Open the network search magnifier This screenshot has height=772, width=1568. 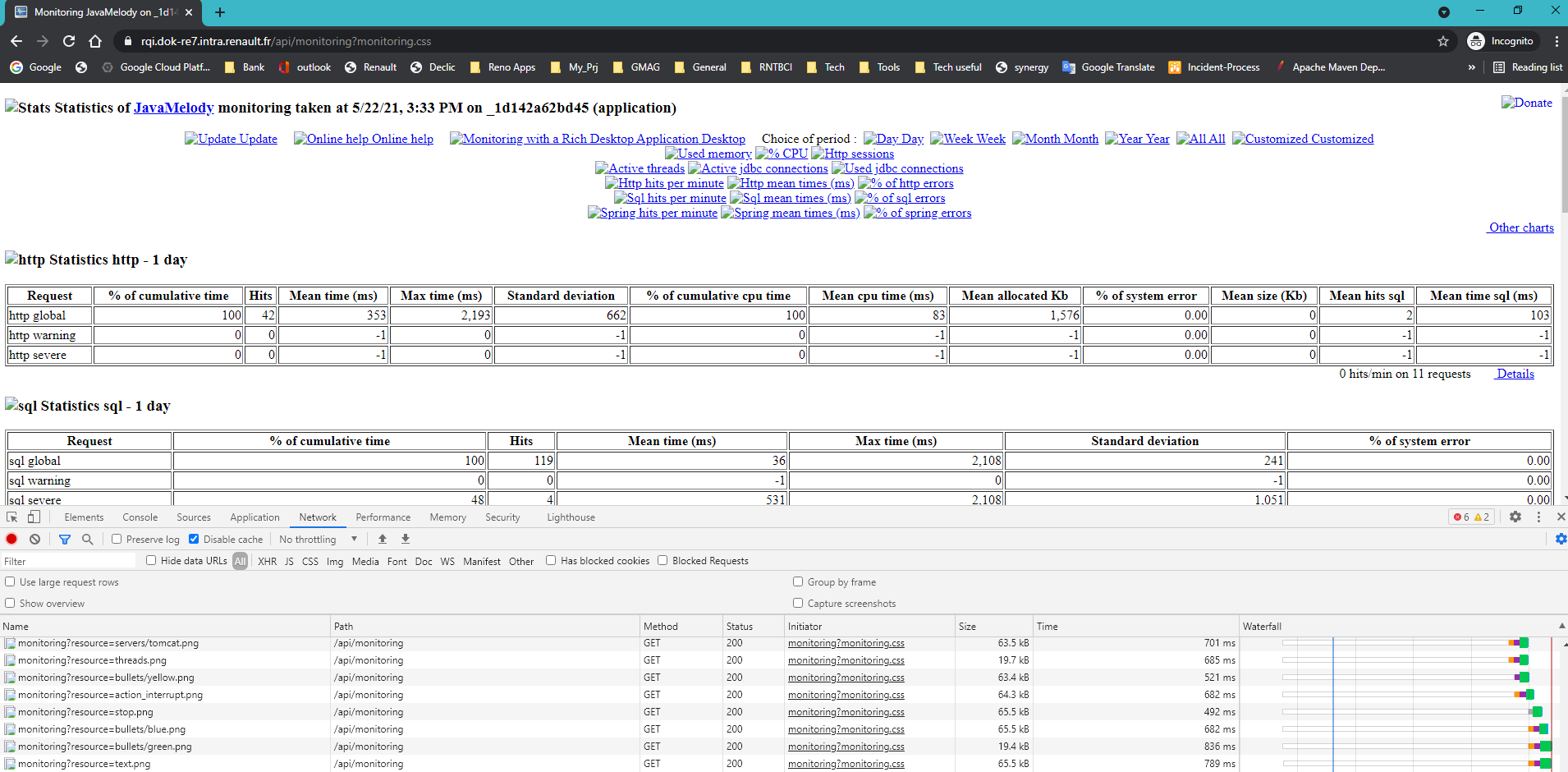pos(87,540)
